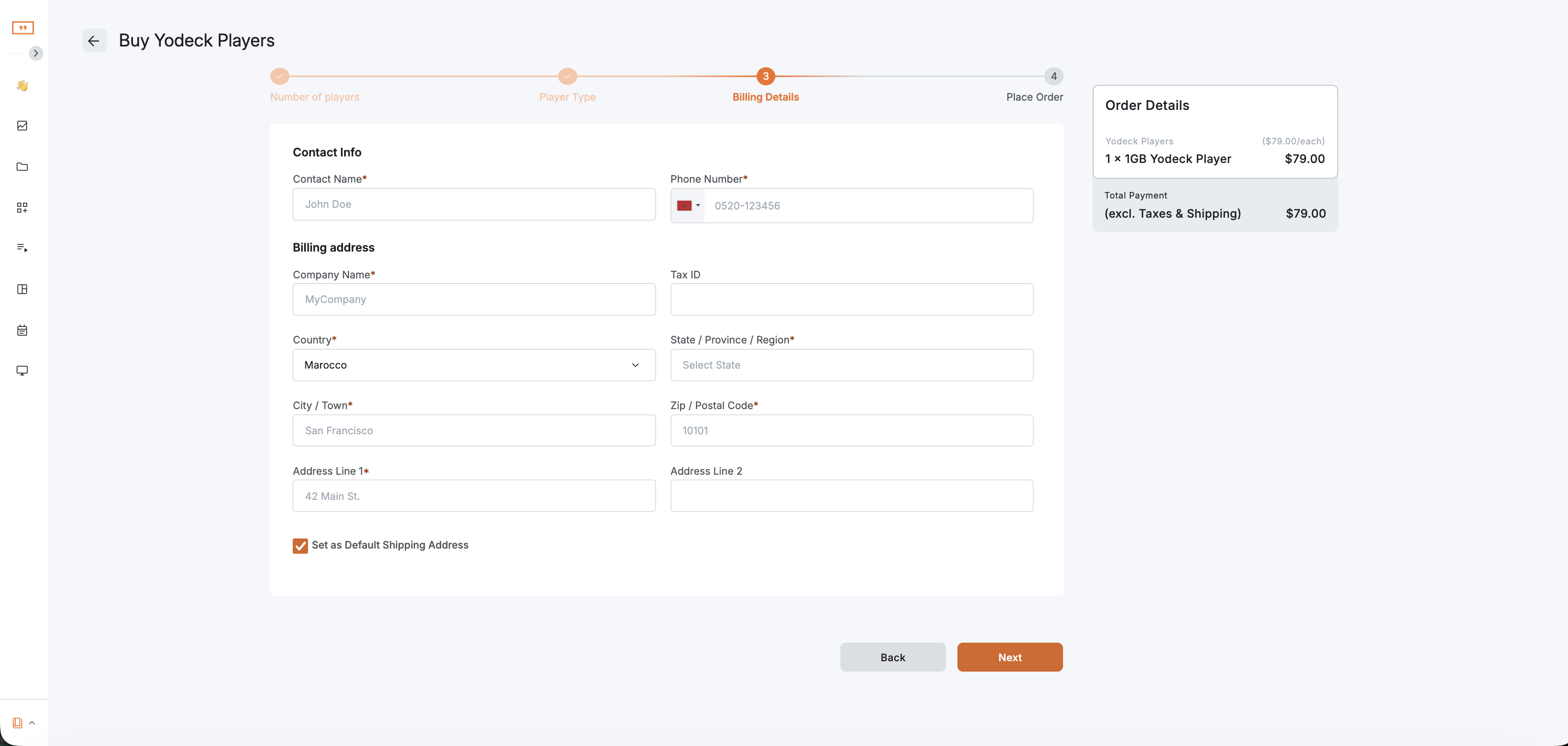Focus the Contact Name input field
Viewport: 1568px width, 746px height.
[474, 205]
